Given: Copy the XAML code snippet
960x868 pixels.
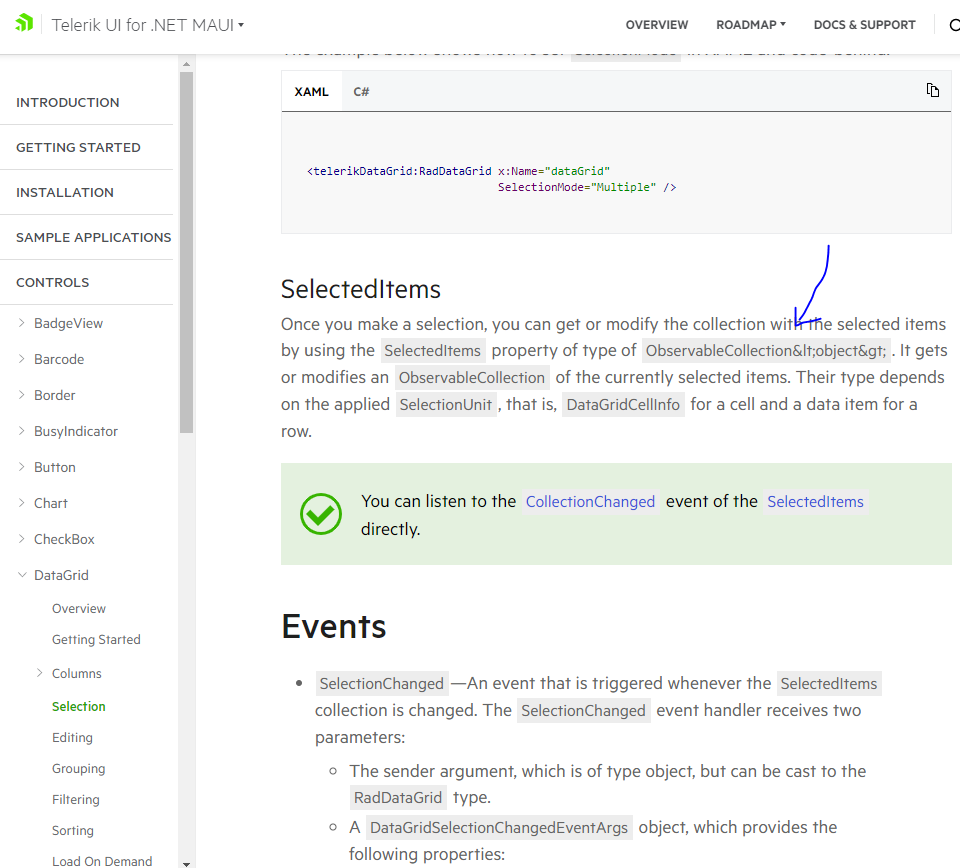Looking at the screenshot, I should [x=932, y=90].
